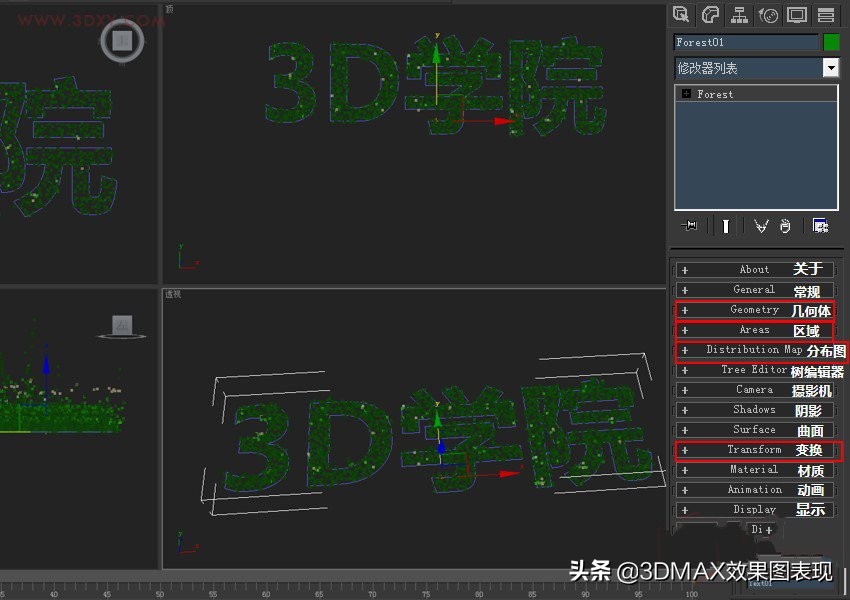
Task: Open the Tree Editor 树编辑器 rollout
Action: [756, 369]
